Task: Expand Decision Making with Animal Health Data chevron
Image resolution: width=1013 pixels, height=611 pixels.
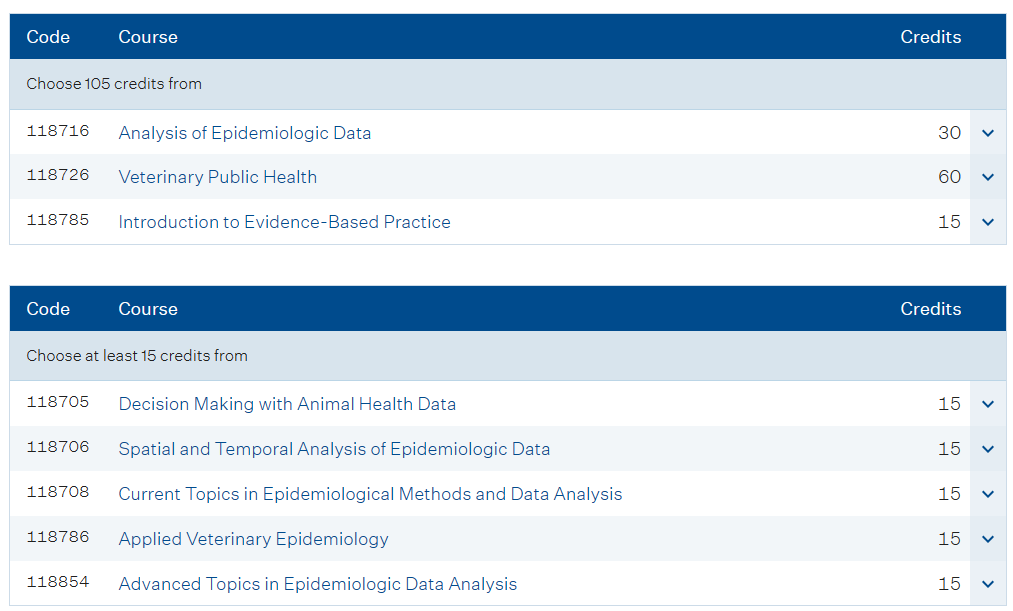Action: (988, 404)
